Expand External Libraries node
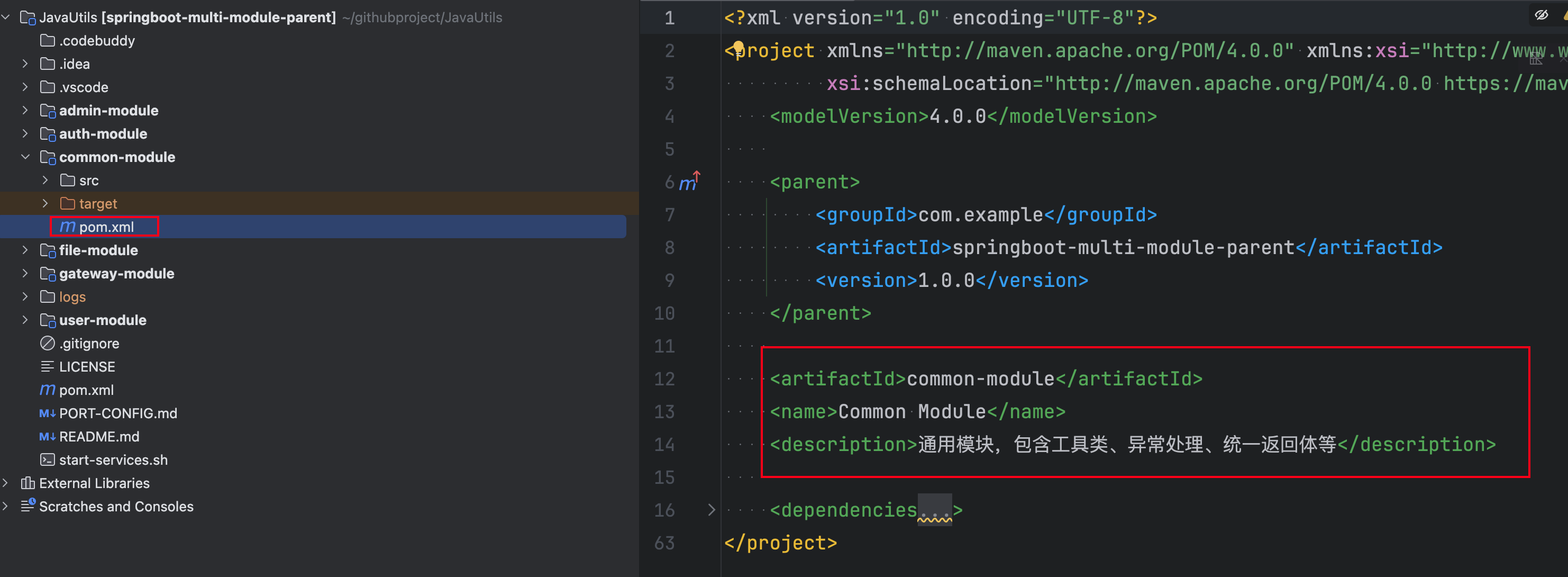The width and height of the screenshot is (1568, 577). (5, 483)
